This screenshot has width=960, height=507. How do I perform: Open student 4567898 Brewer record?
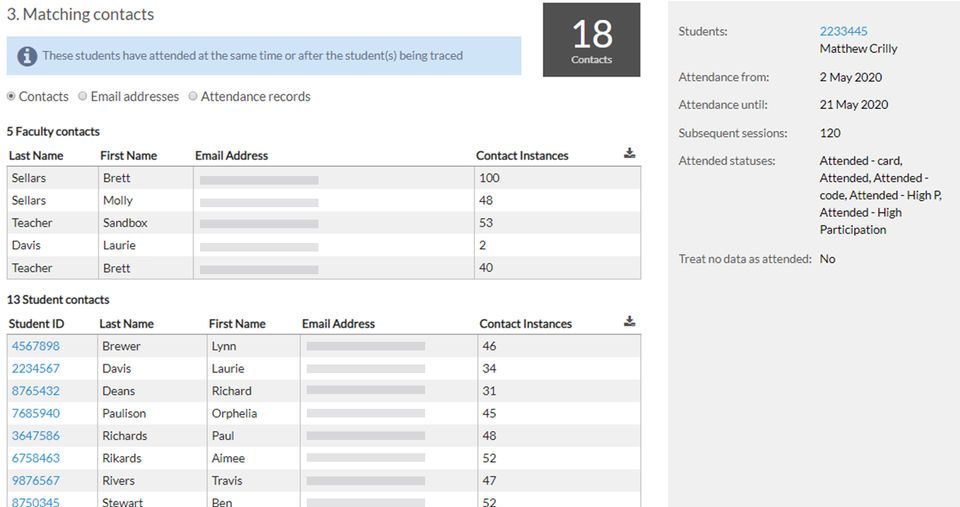click(35, 346)
